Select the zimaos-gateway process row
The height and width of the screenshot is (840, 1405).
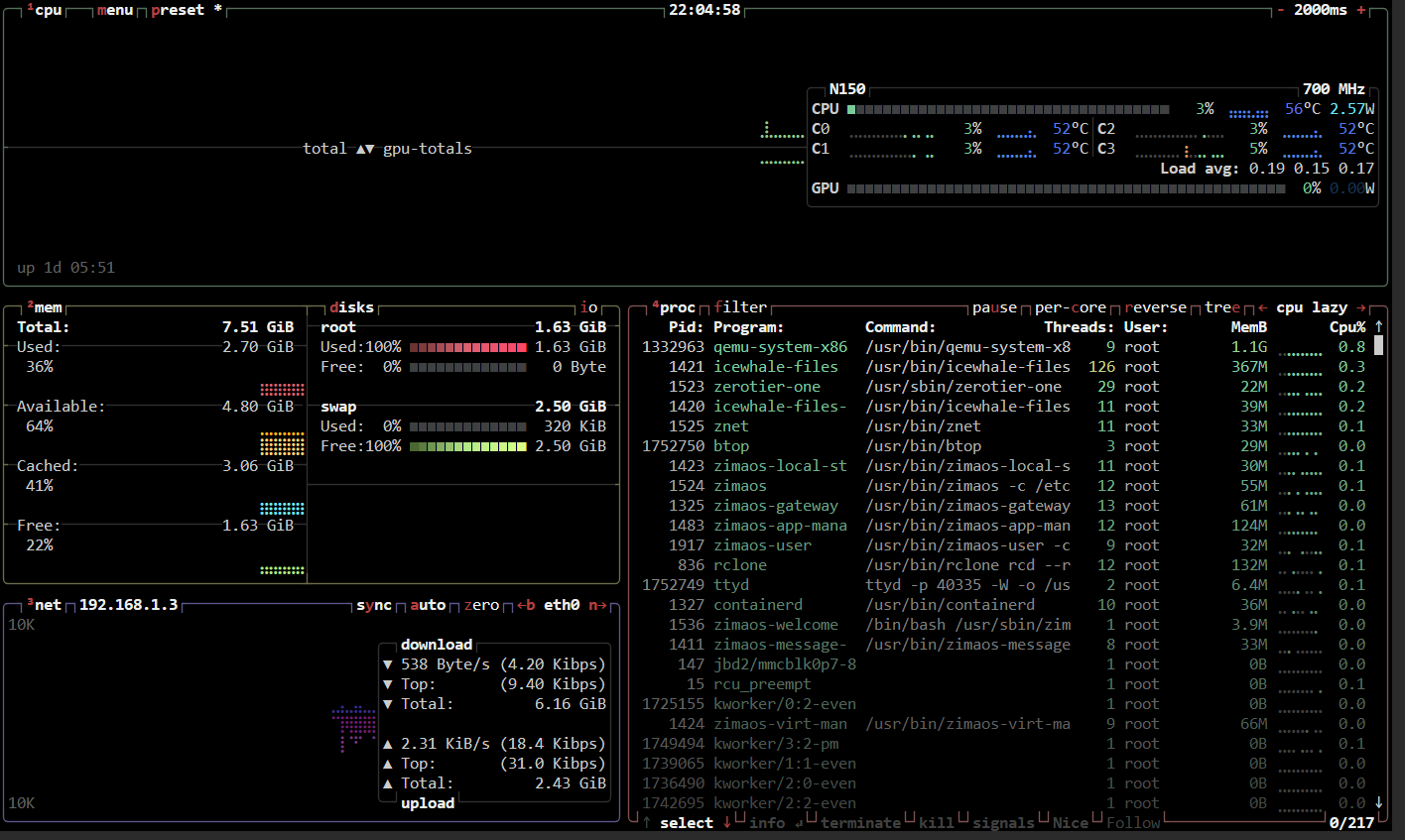pos(1003,506)
